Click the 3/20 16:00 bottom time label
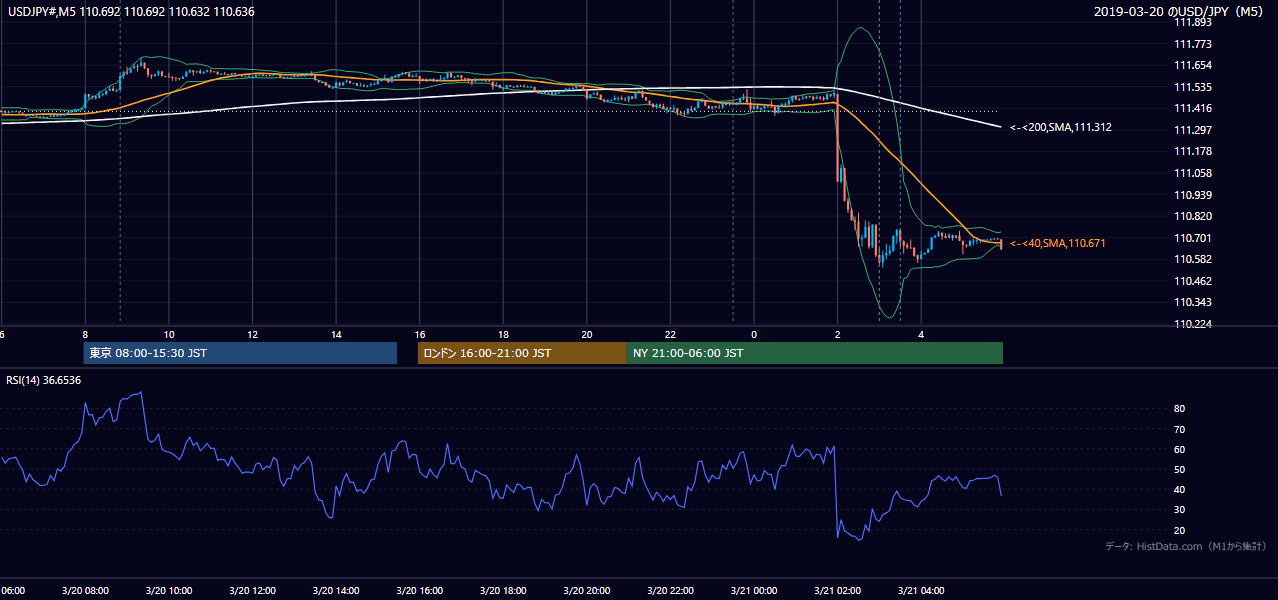This screenshot has width=1278, height=600. pyautogui.click(x=420, y=590)
